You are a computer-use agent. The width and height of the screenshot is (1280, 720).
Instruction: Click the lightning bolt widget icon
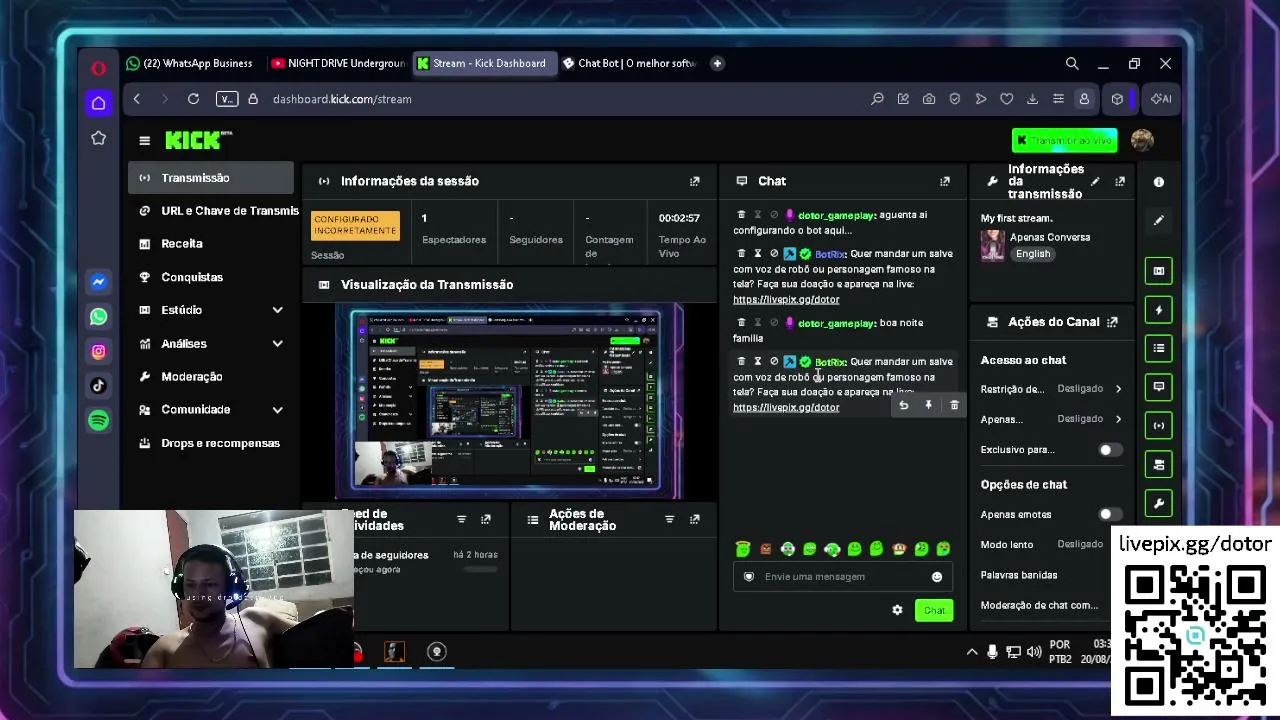1158,310
